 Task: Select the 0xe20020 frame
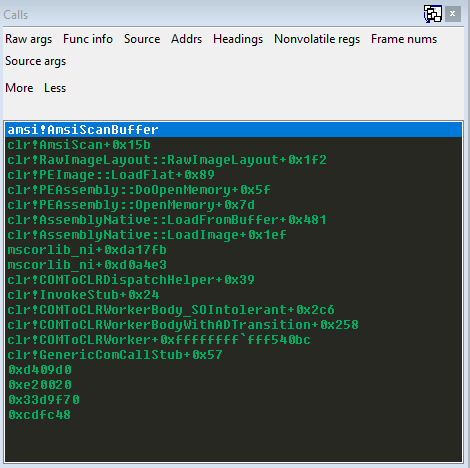coord(234,385)
